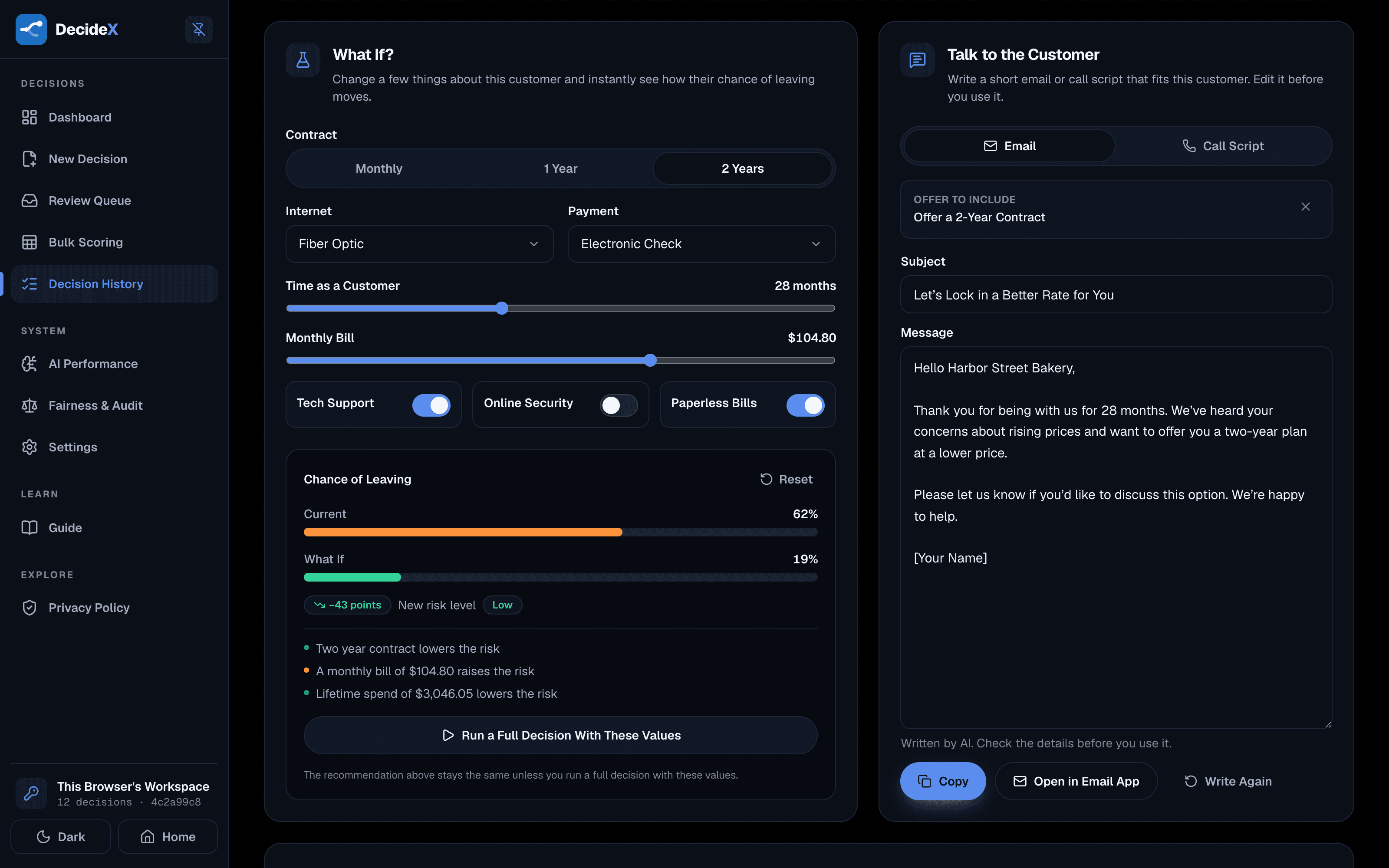Select 2 Years contract option

742,168
